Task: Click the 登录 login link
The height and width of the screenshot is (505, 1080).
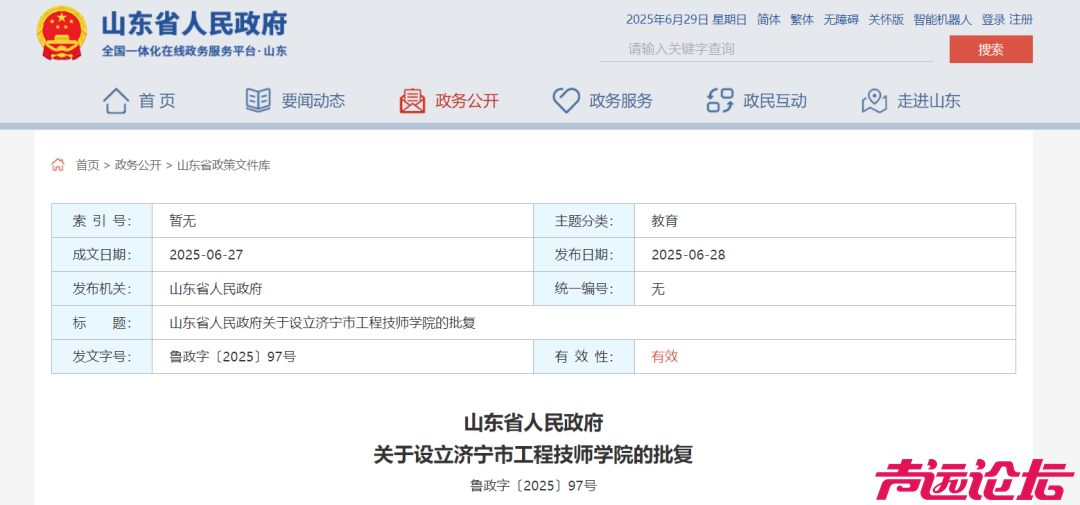Action: click(993, 20)
